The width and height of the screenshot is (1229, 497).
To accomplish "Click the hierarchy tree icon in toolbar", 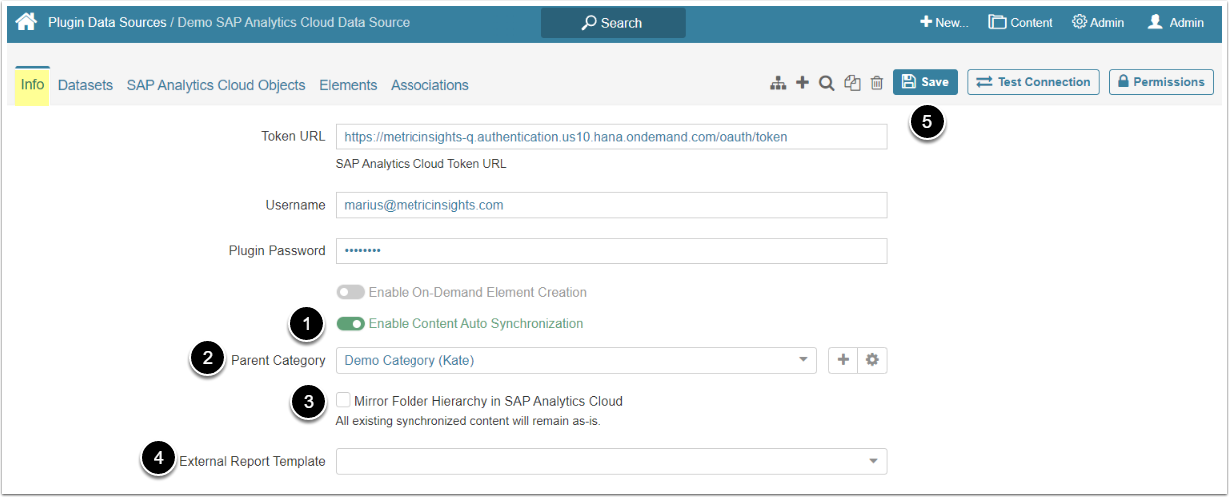I will click(x=777, y=83).
